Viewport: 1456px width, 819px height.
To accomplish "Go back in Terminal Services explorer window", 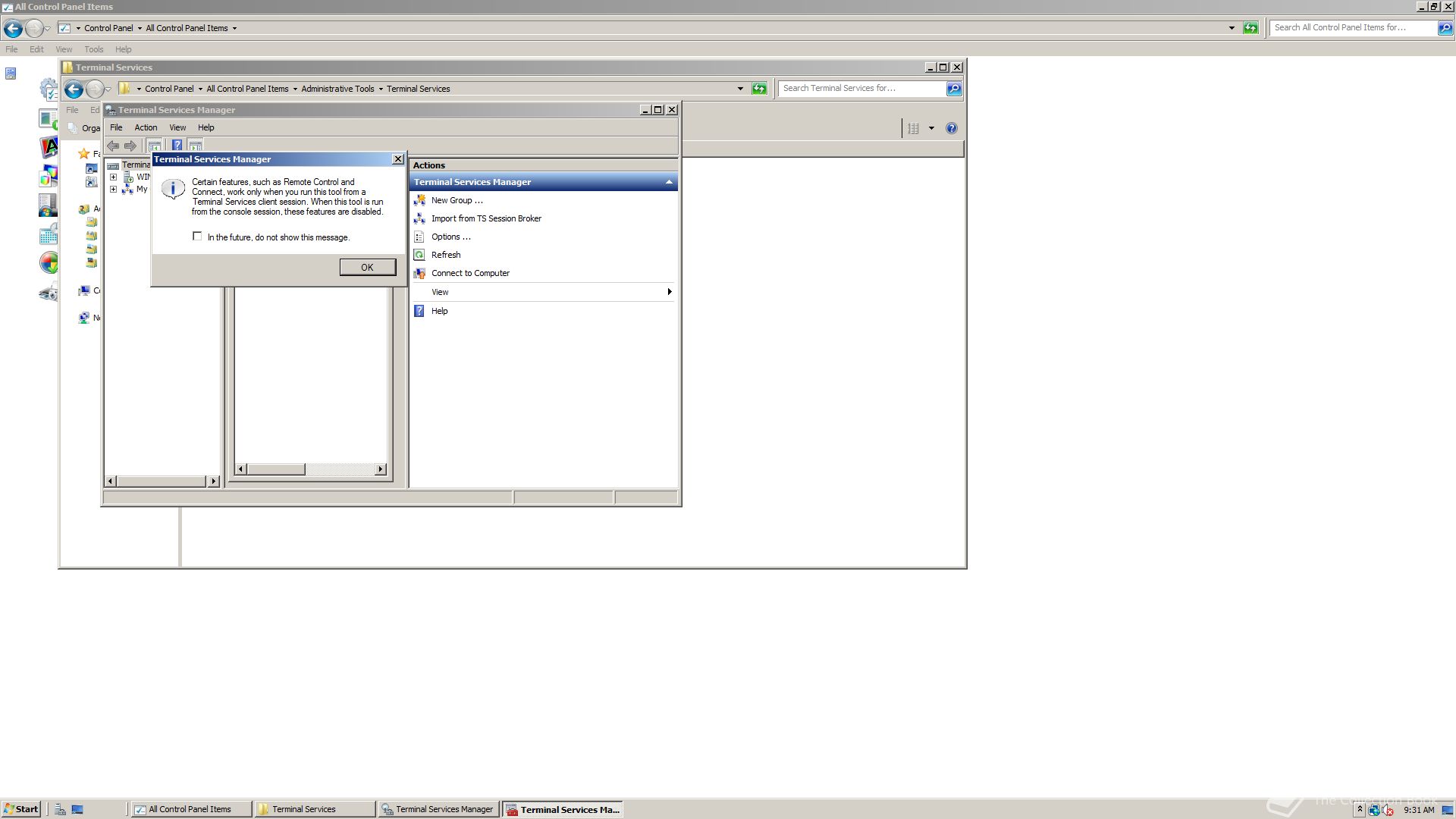I will coord(74,89).
